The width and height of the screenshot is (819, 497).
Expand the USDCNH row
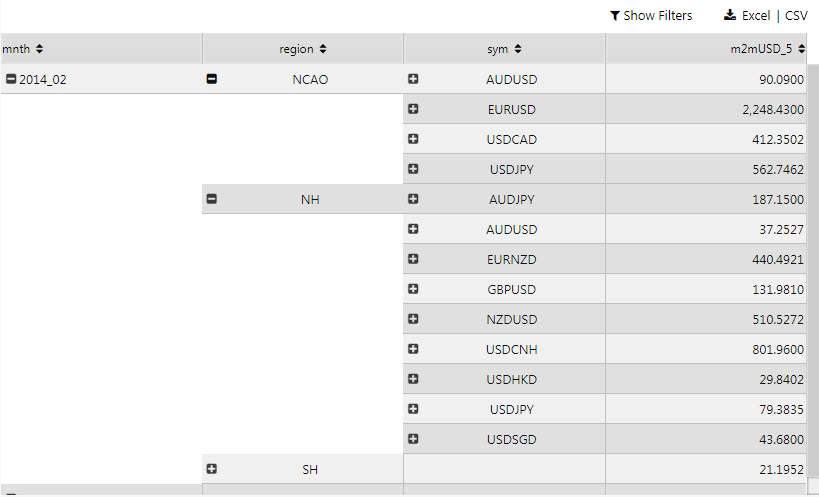[413, 349]
